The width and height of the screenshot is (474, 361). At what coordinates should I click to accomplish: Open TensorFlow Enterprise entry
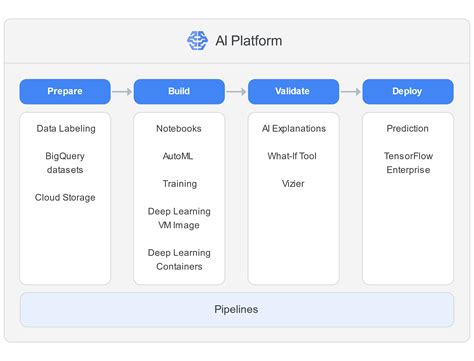pos(408,163)
